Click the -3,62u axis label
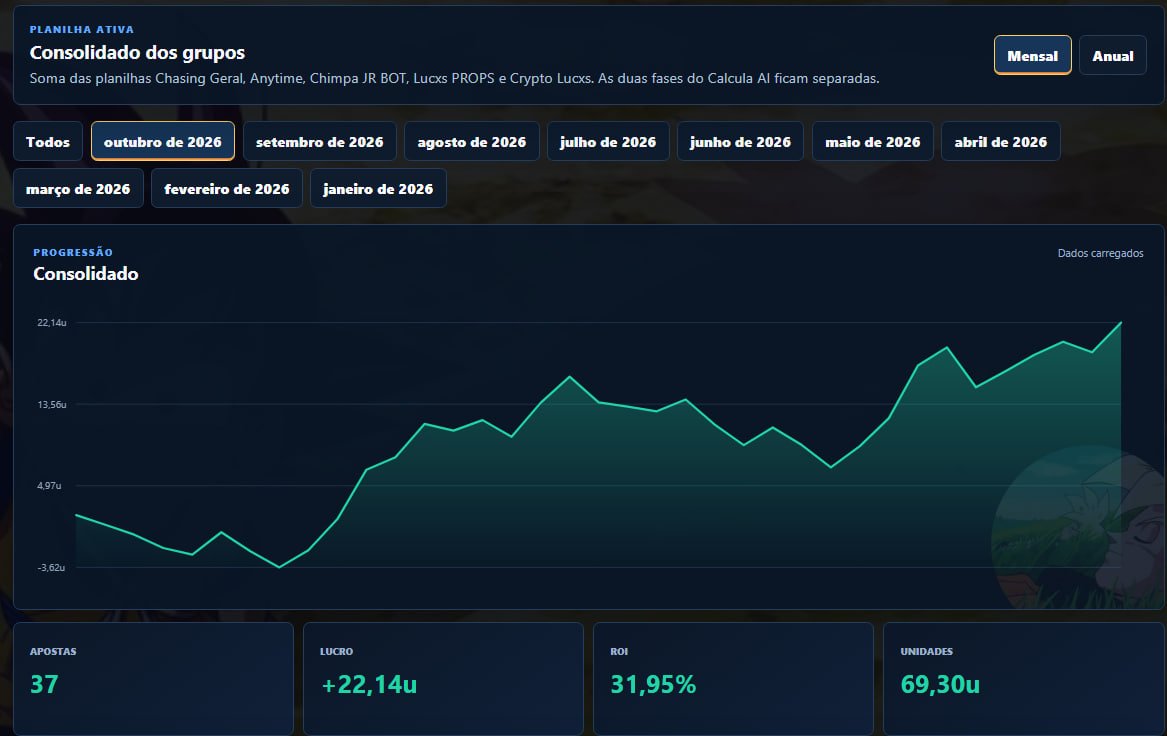1167x736 pixels. tap(51, 567)
